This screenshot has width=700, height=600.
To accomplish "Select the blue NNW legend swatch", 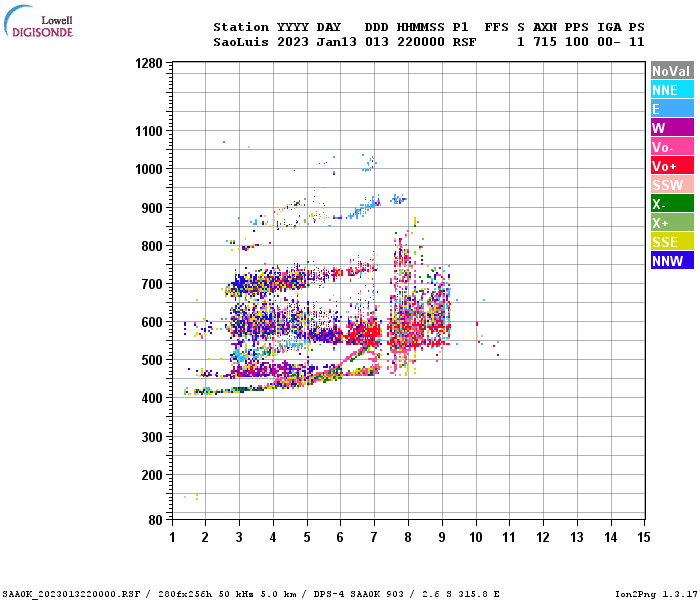I will coord(672,260).
